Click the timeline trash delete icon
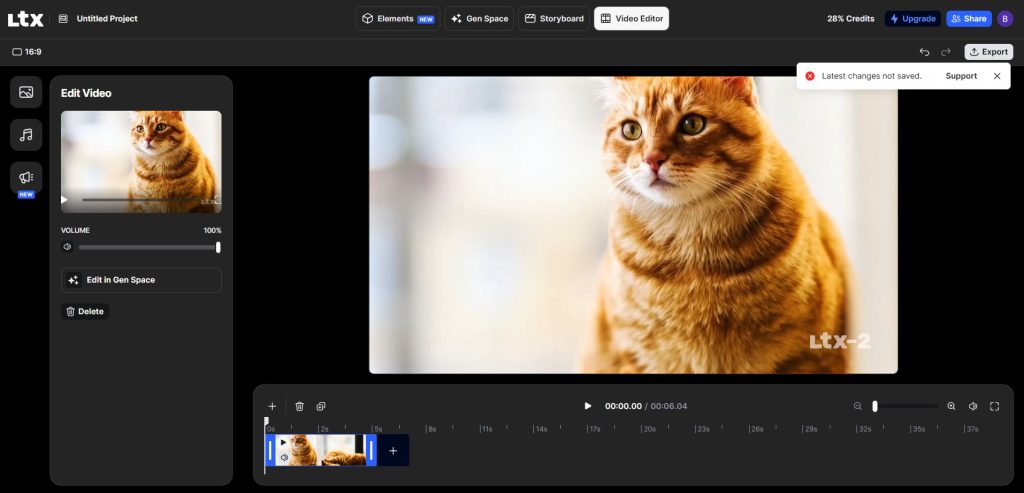This screenshot has height=493, width=1024. [299, 406]
